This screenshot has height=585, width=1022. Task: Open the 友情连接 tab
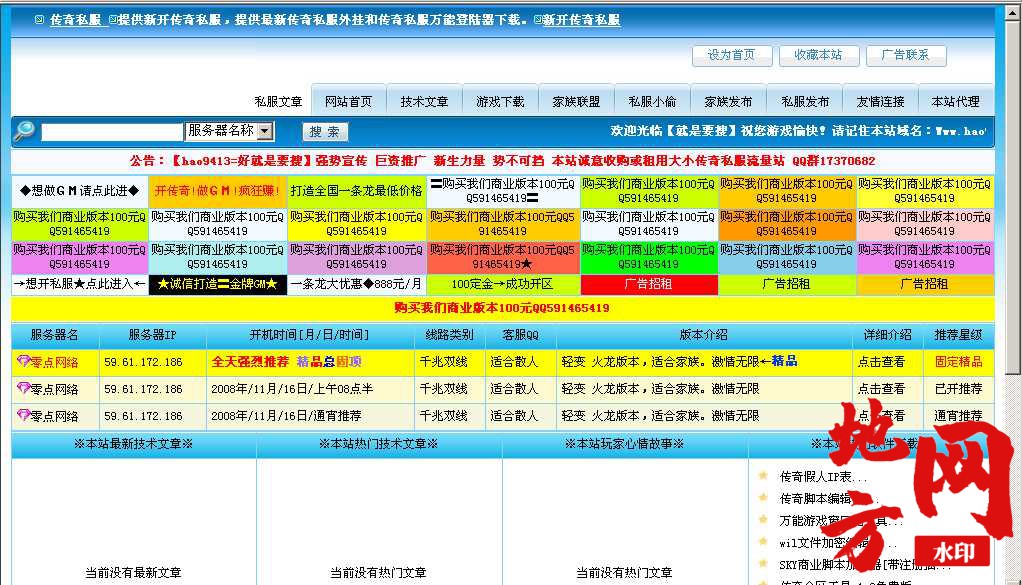tap(881, 101)
